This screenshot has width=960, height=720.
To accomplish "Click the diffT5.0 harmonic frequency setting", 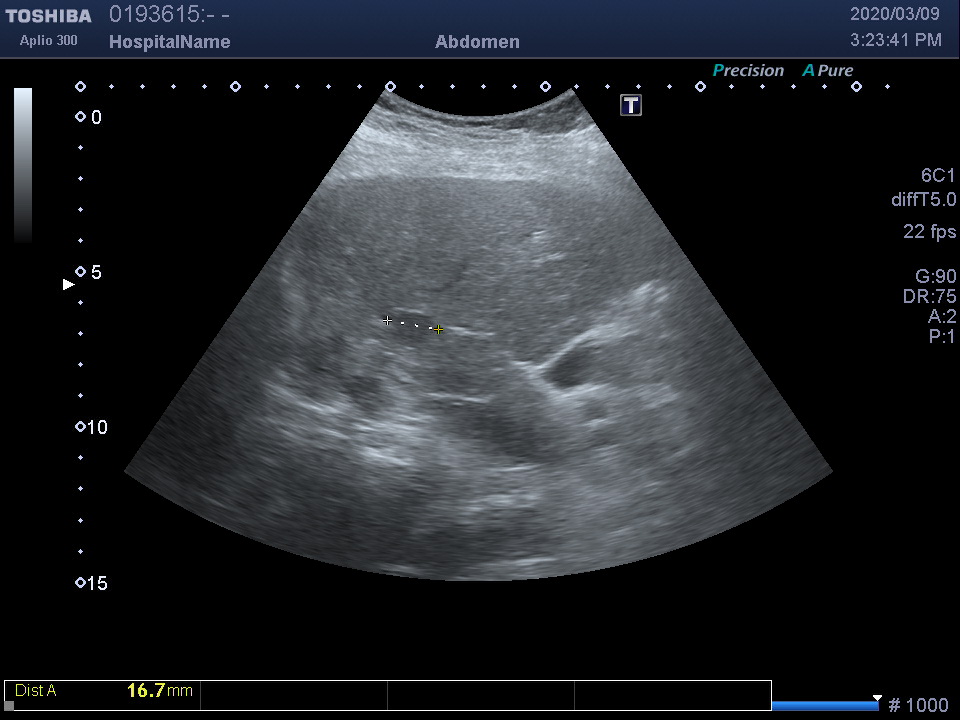I will pos(923,200).
